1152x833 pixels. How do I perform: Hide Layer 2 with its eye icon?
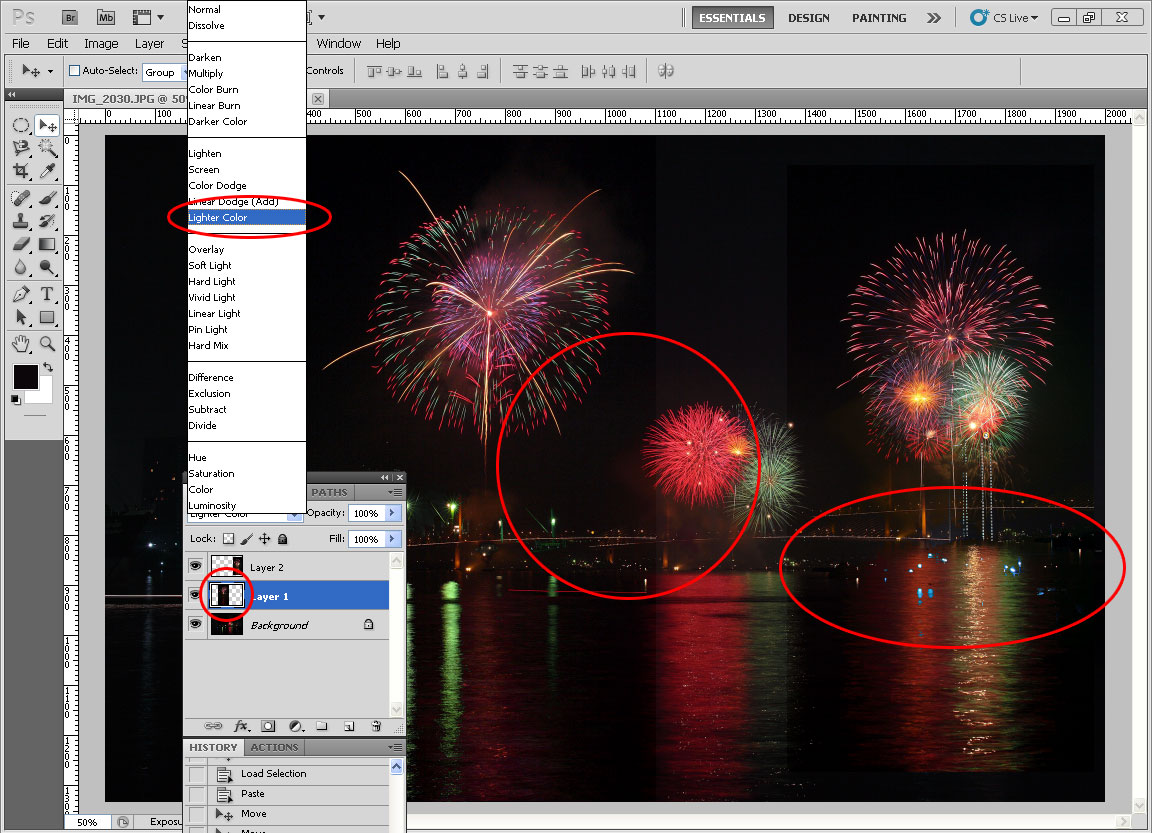[x=196, y=566]
